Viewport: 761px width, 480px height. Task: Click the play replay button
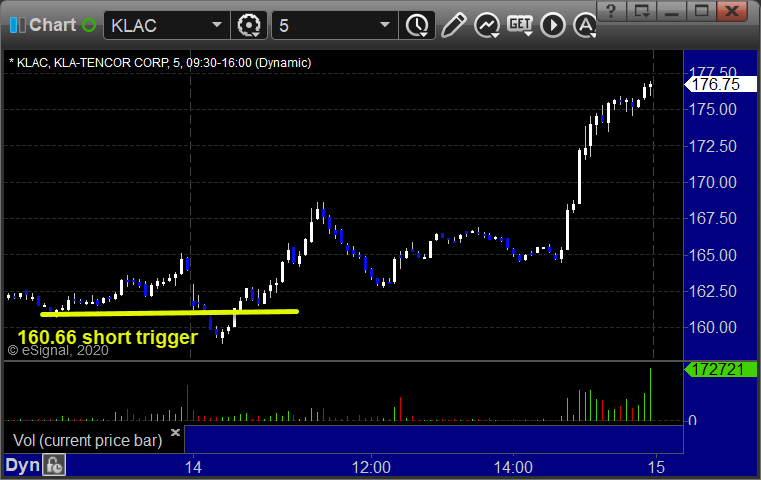coord(553,25)
